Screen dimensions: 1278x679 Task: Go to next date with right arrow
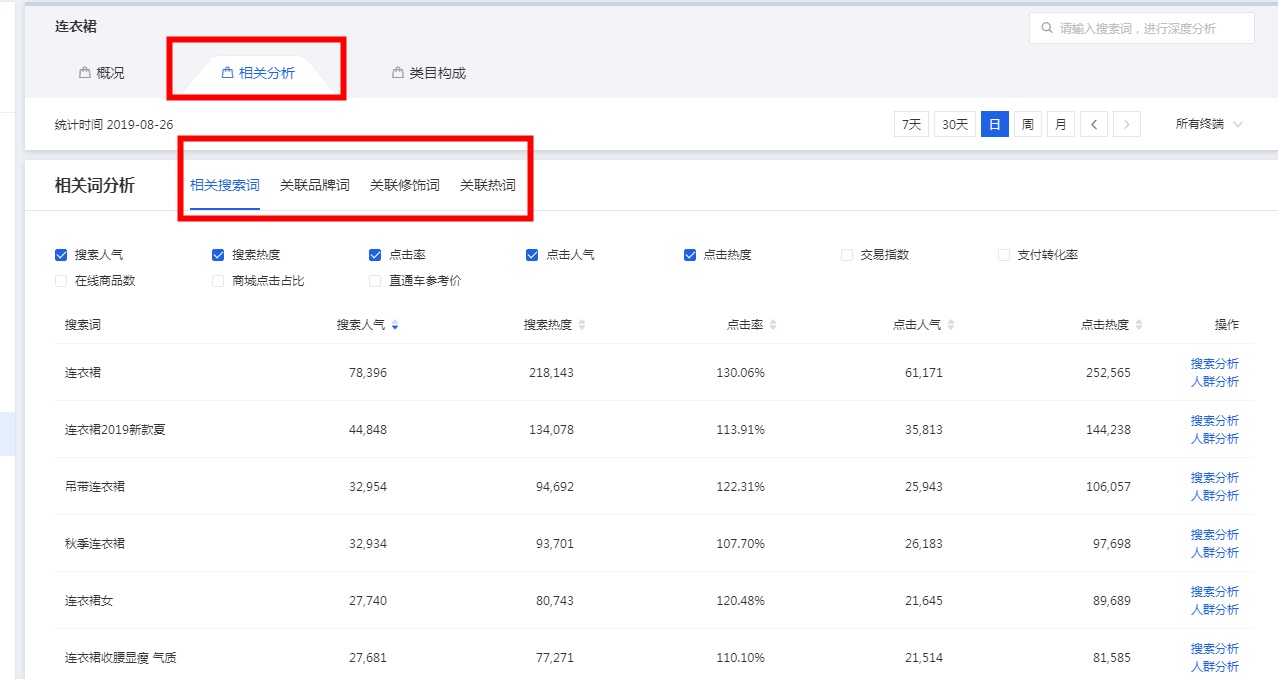pos(1127,125)
